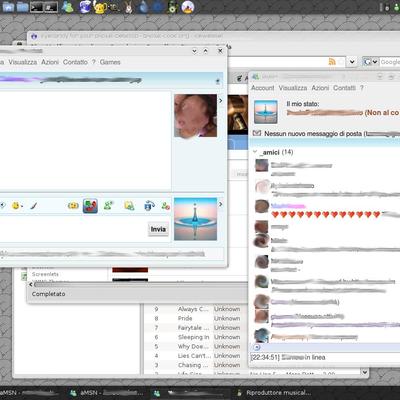Select 'Why Doe...' track in music player
This screenshot has width=400, height=400.
click(x=193, y=346)
